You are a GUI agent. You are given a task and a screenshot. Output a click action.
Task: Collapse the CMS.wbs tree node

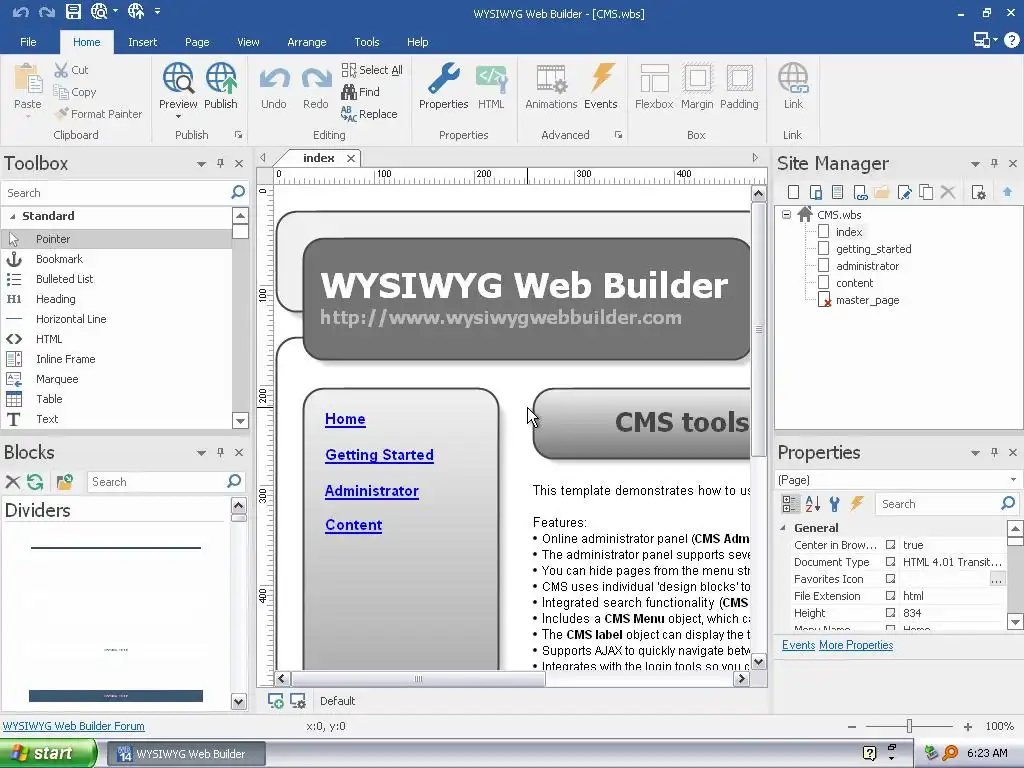pos(786,214)
